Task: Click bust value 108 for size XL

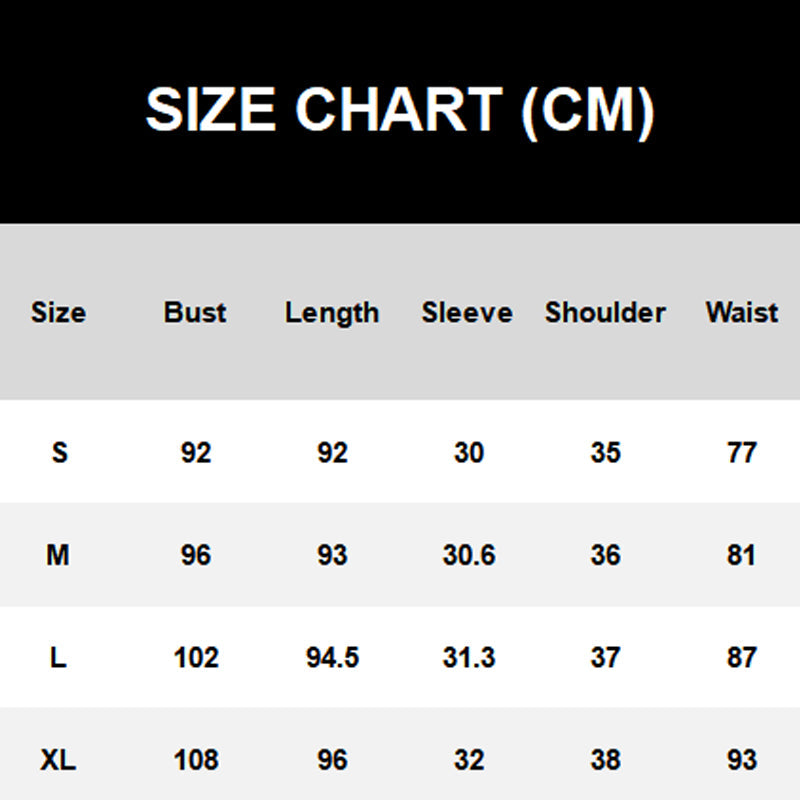Action: 195,760
